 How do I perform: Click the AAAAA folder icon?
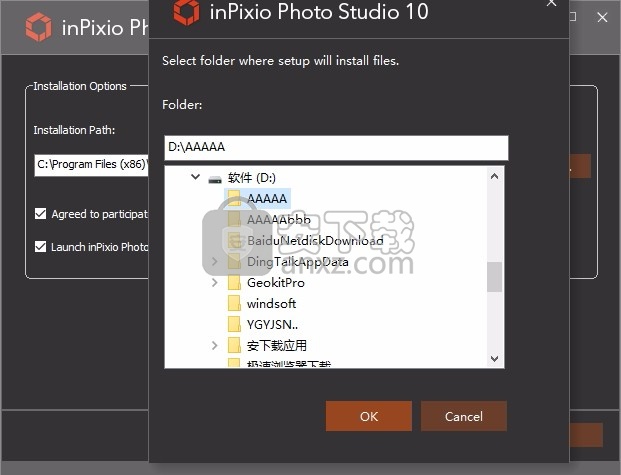point(234,198)
